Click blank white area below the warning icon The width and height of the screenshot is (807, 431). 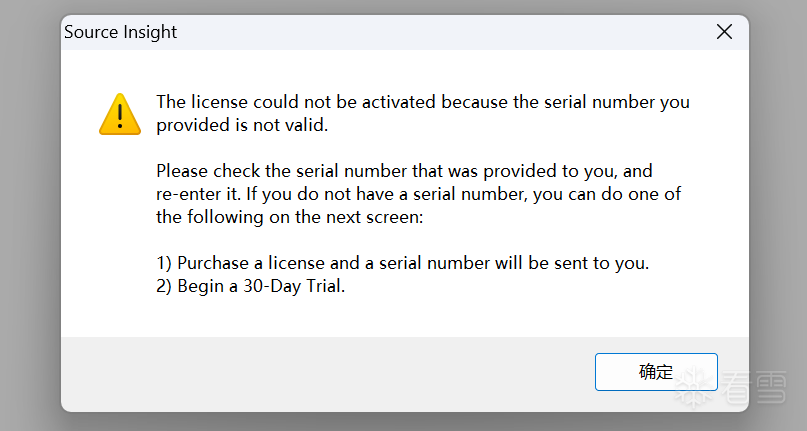click(x=120, y=230)
